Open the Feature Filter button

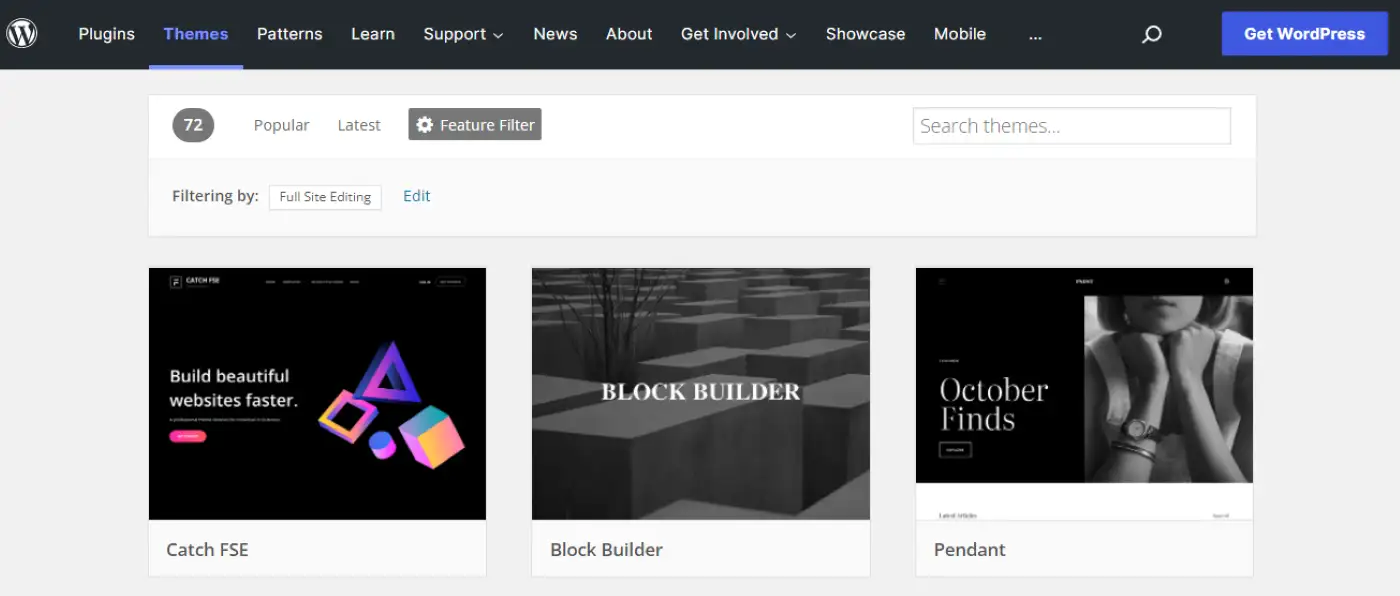point(475,125)
